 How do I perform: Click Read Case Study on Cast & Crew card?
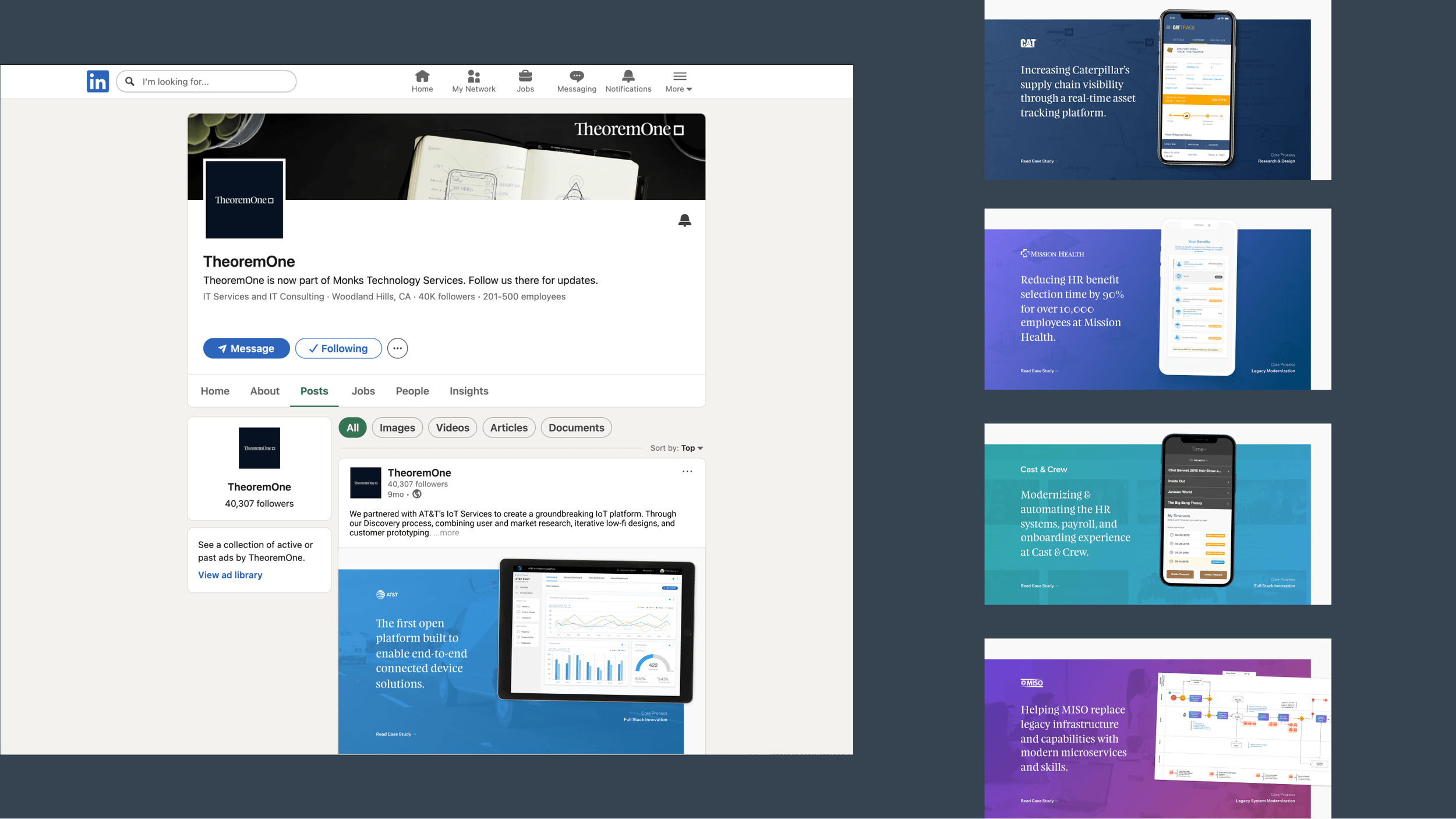[x=1040, y=585]
